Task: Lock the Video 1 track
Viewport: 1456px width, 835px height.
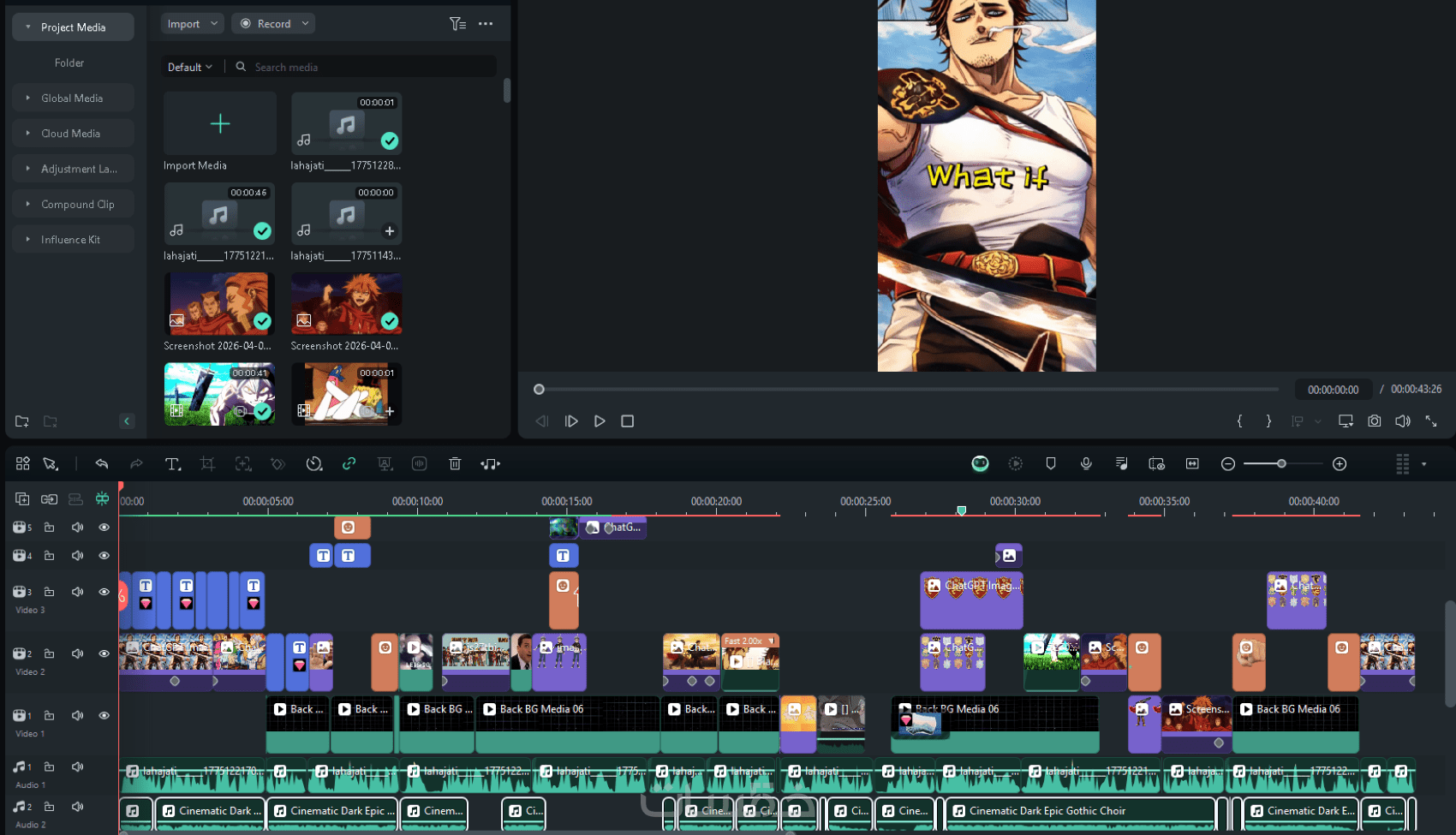Action: 50,715
